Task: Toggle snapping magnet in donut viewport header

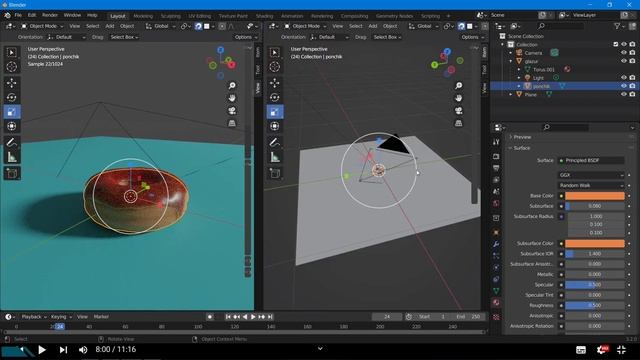Action: tap(198, 26)
